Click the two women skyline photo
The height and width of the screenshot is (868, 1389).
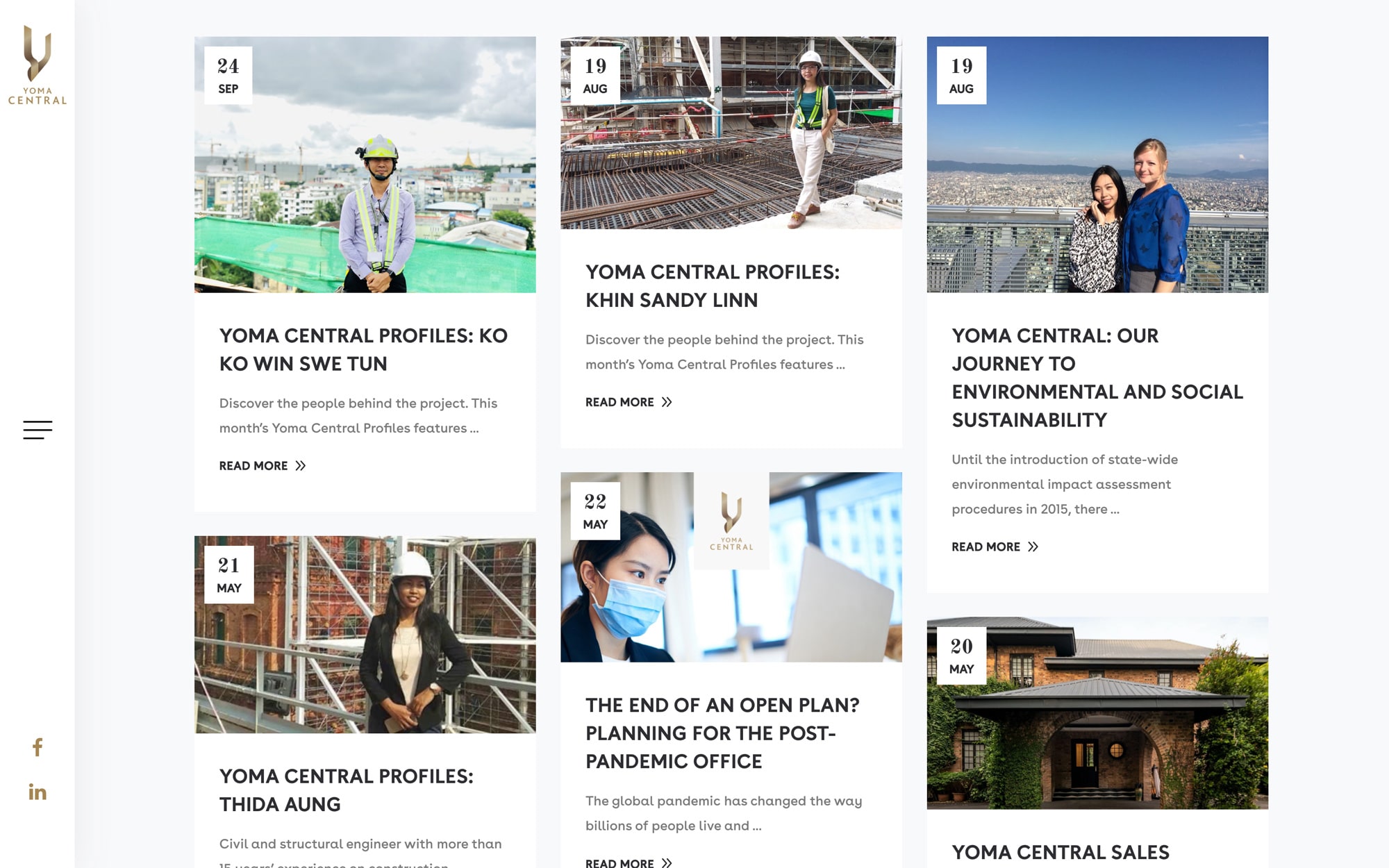click(x=1097, y=165)
